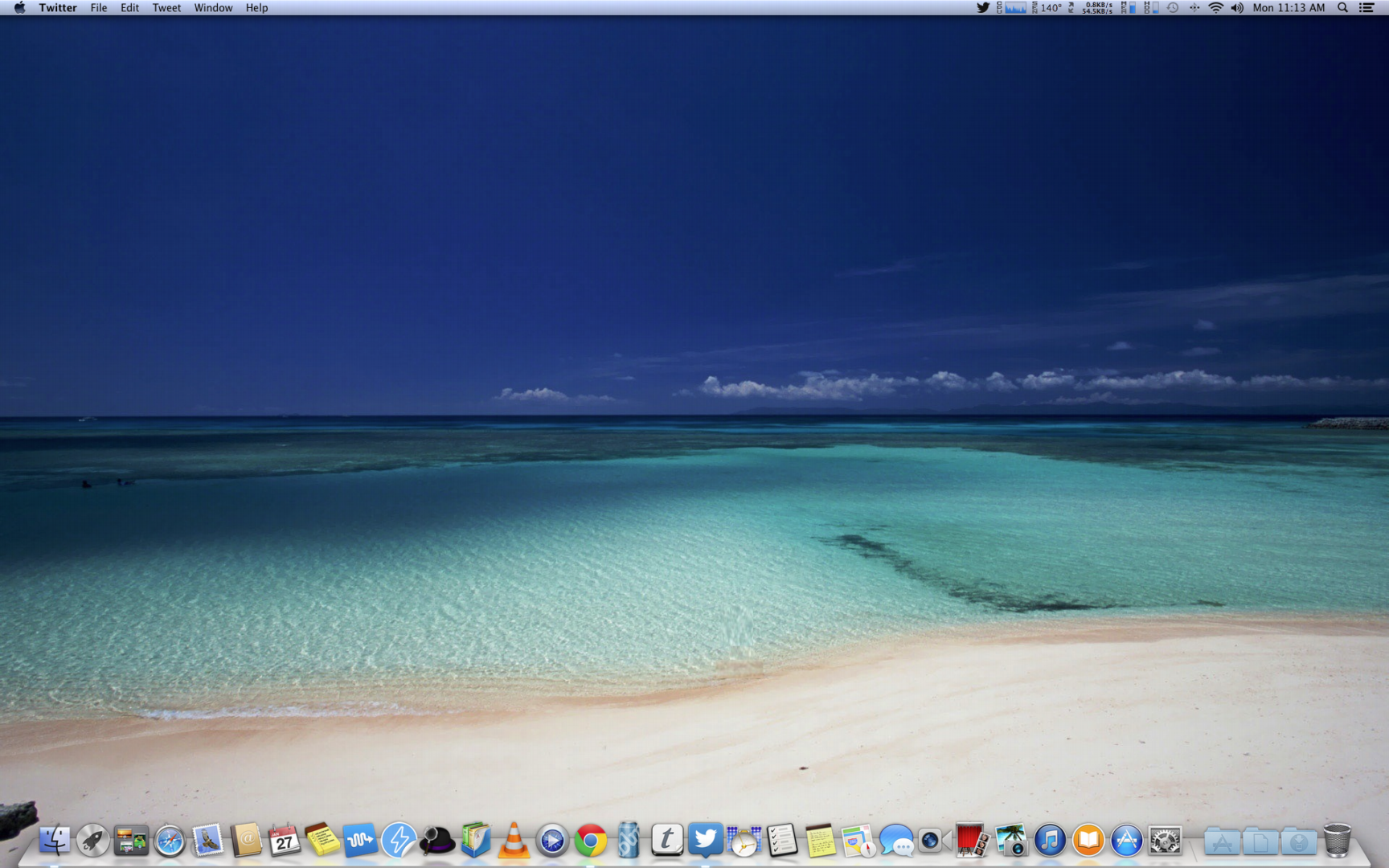Image resolution: width=1389 pixels, height=868 pixels.
Task: Open the Help menu
Action: point(256,8)
